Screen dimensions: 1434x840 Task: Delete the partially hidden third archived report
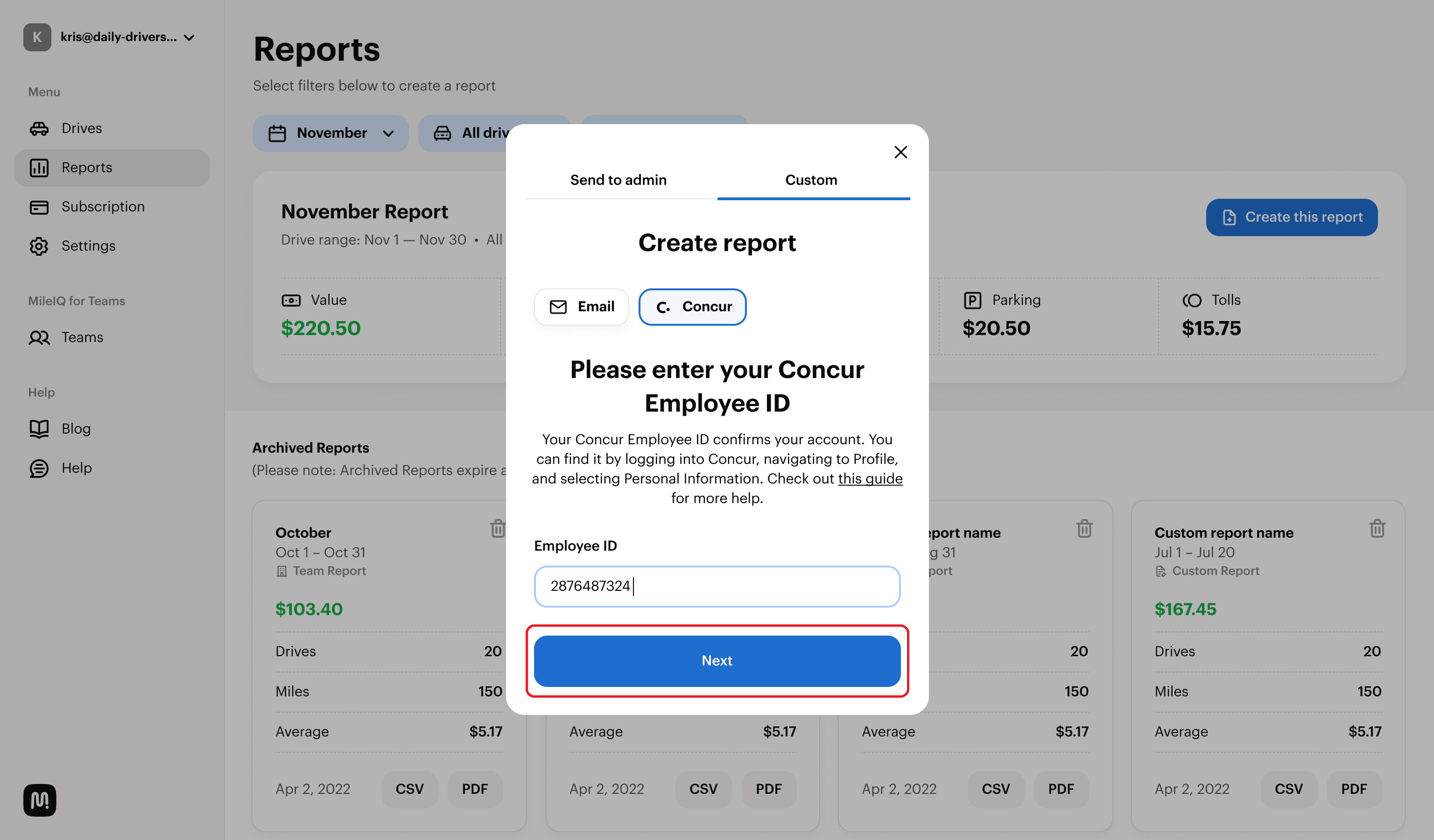pyautogui.click(x=1084, y=529)
